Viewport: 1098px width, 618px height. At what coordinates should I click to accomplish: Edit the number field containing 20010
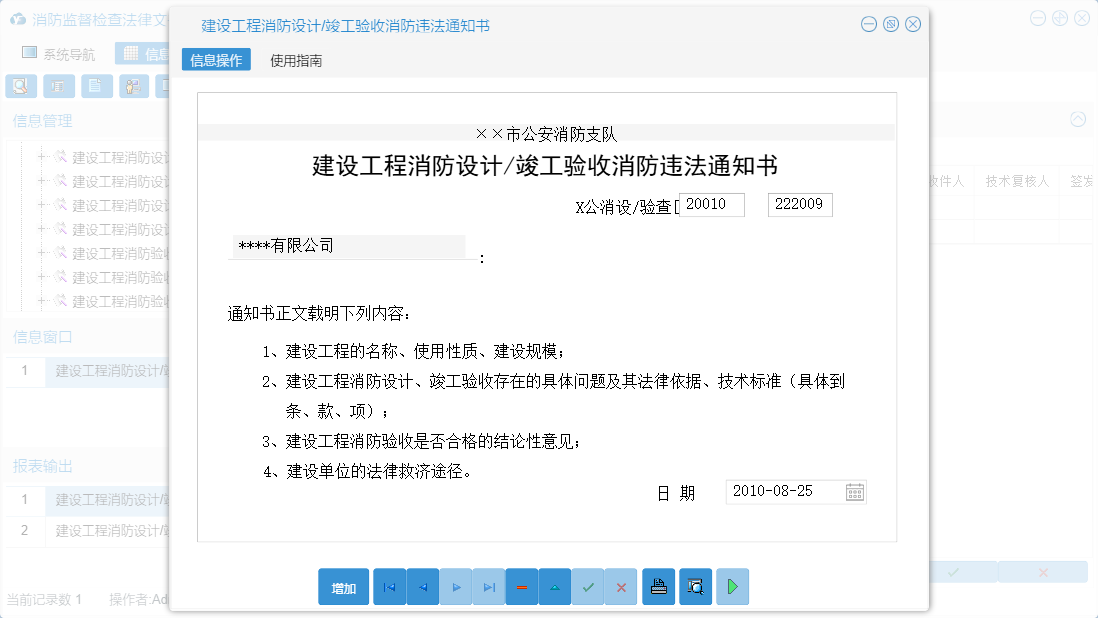point(710,204)
